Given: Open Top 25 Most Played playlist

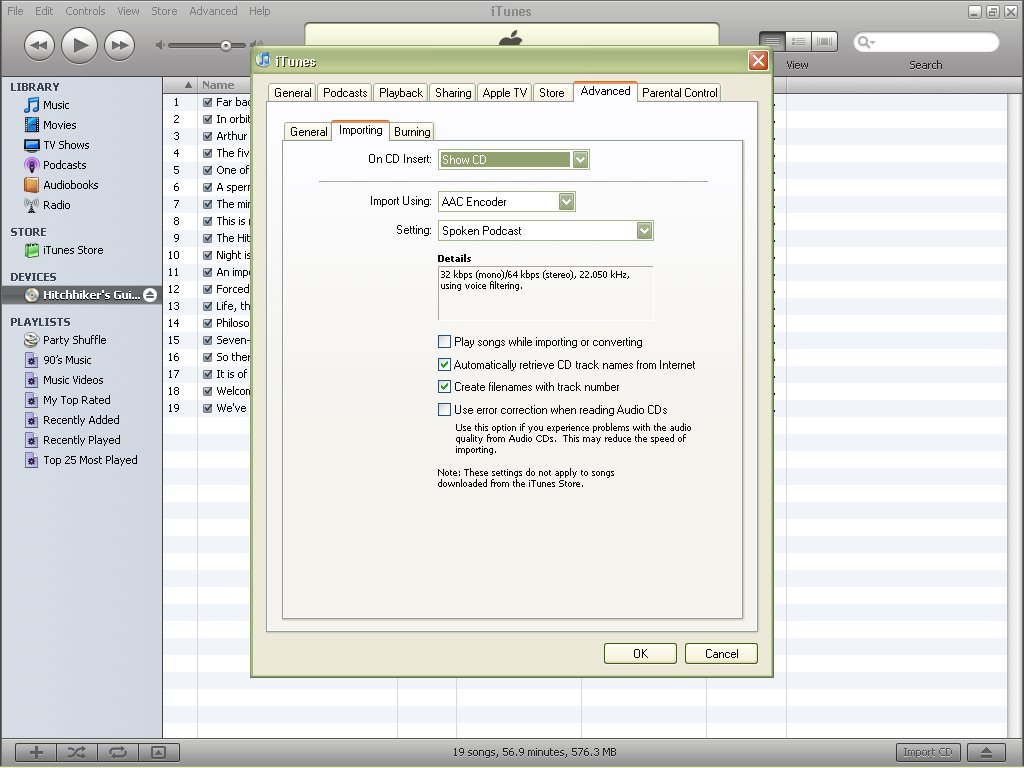Looking at the screenshot, I should point(90,460).
